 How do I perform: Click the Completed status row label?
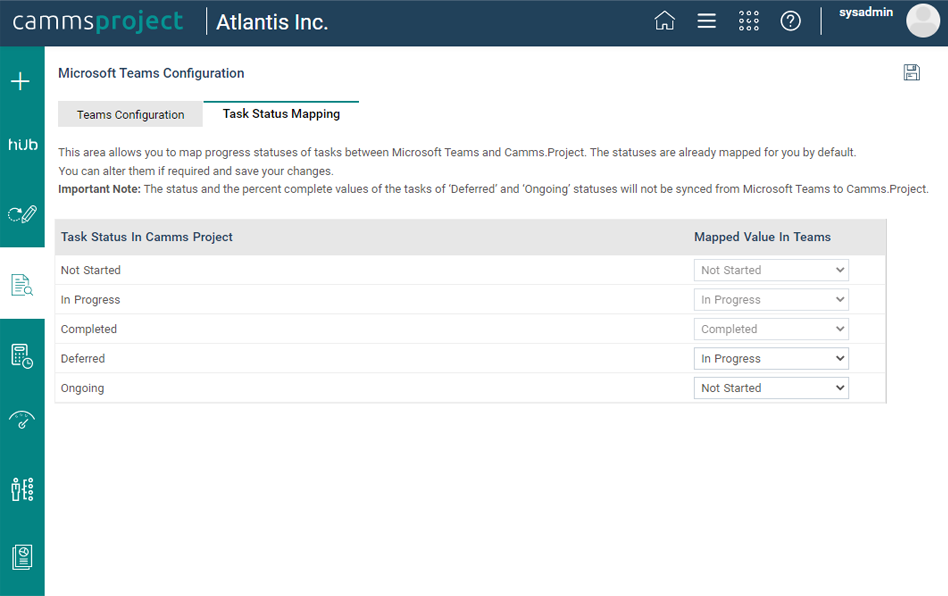click(89, 329)
